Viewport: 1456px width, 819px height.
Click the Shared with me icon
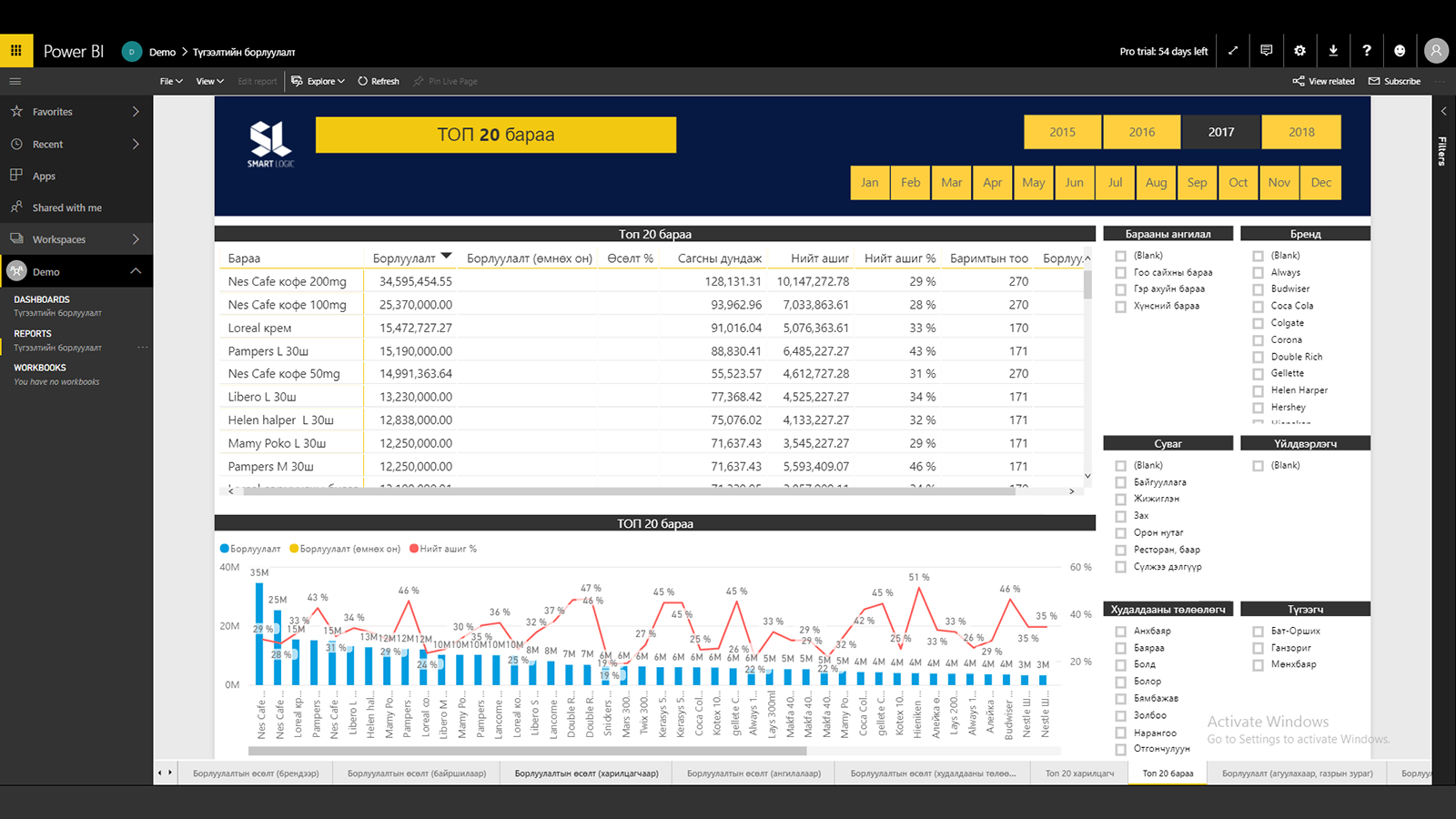(x=16, y=207)
